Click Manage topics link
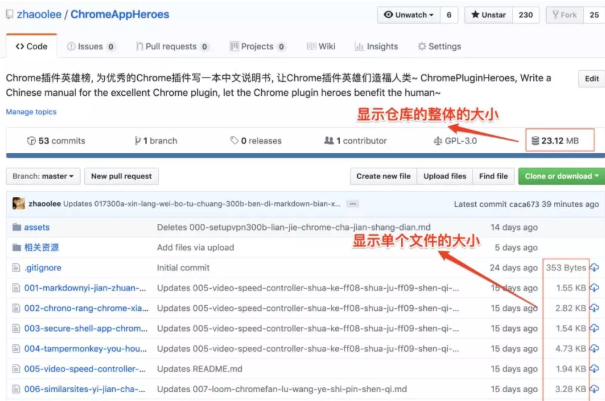The image size is (605, 401). (31, 112)
